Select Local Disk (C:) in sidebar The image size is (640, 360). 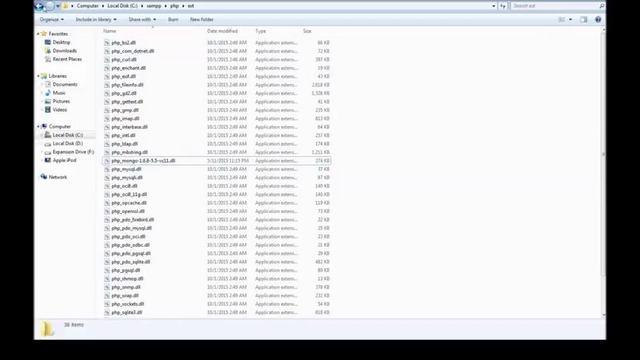click(x=68, y=135)
